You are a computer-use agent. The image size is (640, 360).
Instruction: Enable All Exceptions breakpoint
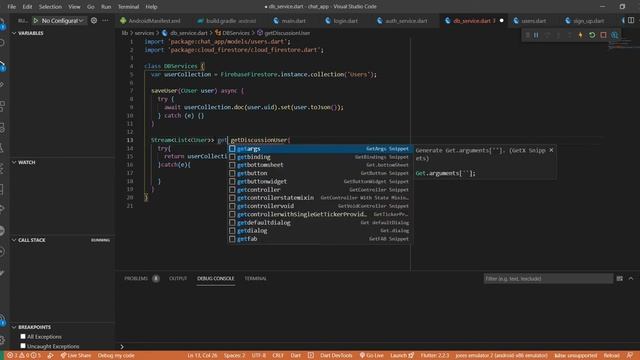point(23,336)
